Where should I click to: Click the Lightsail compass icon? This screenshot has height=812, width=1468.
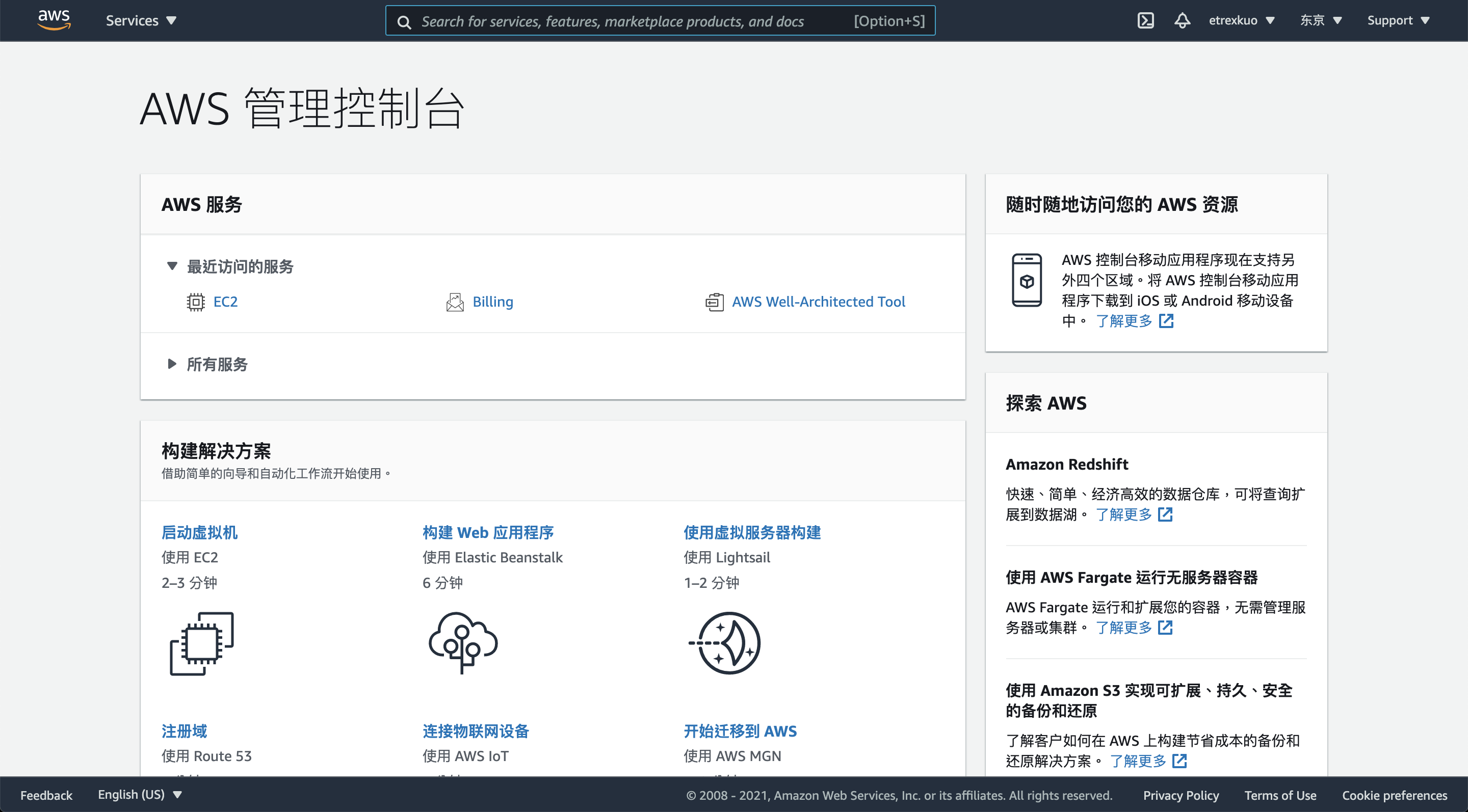point(724,643)
